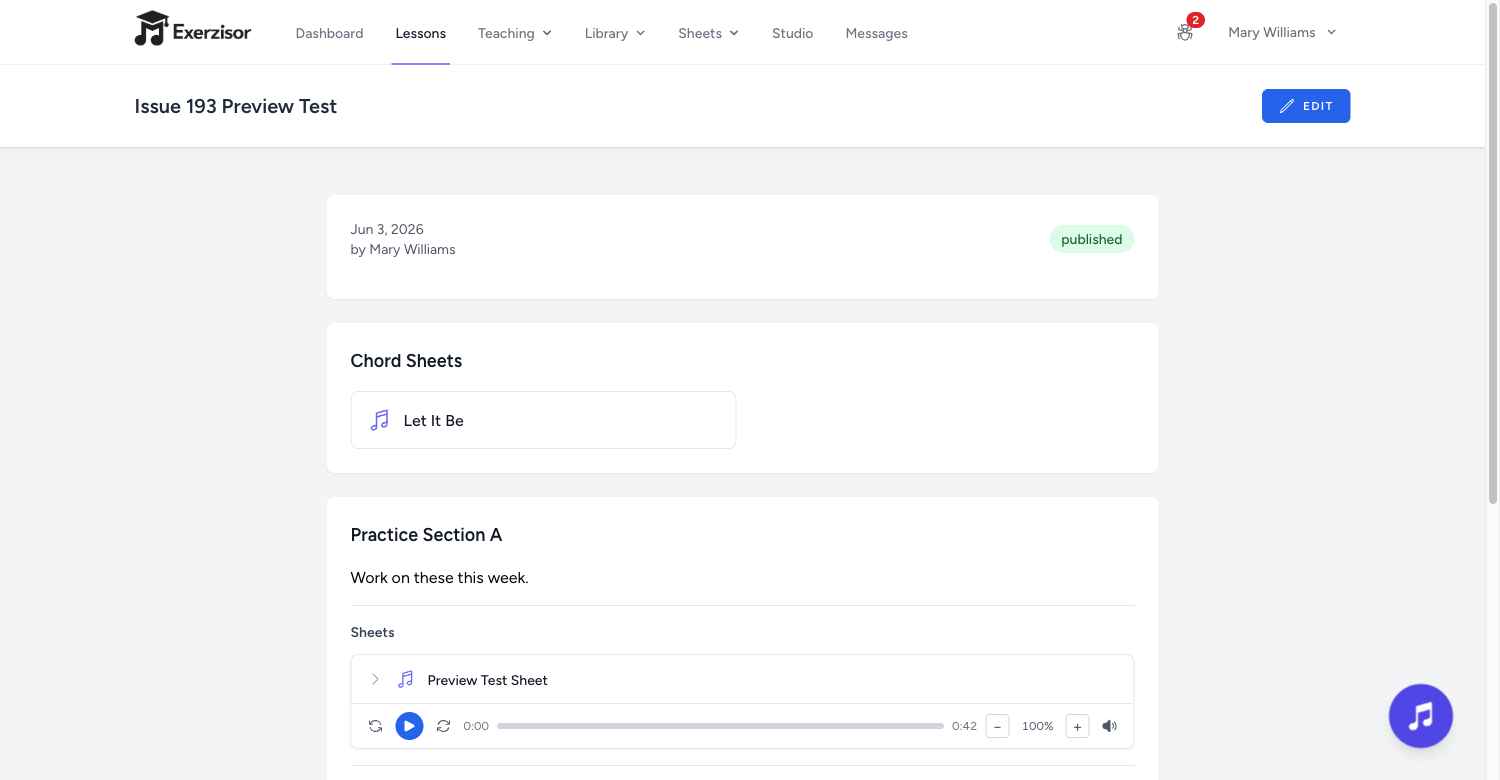The height and width of the screenshot is (780, 1500).
Task: Open the Let It Be chord sheet
Action: [543, 420]
